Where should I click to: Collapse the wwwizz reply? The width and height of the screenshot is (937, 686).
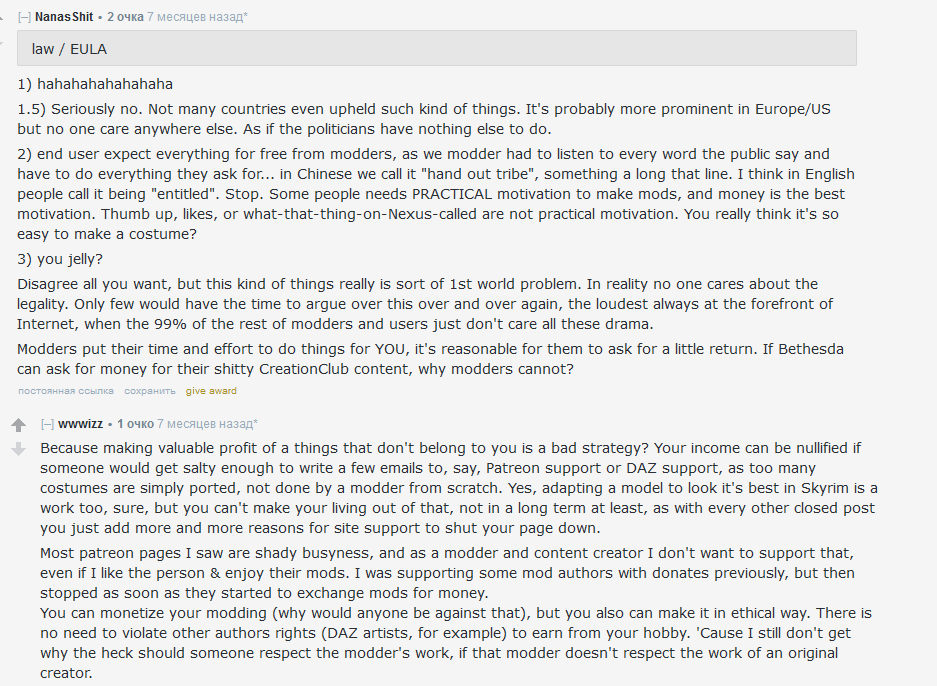click(47, 424)
